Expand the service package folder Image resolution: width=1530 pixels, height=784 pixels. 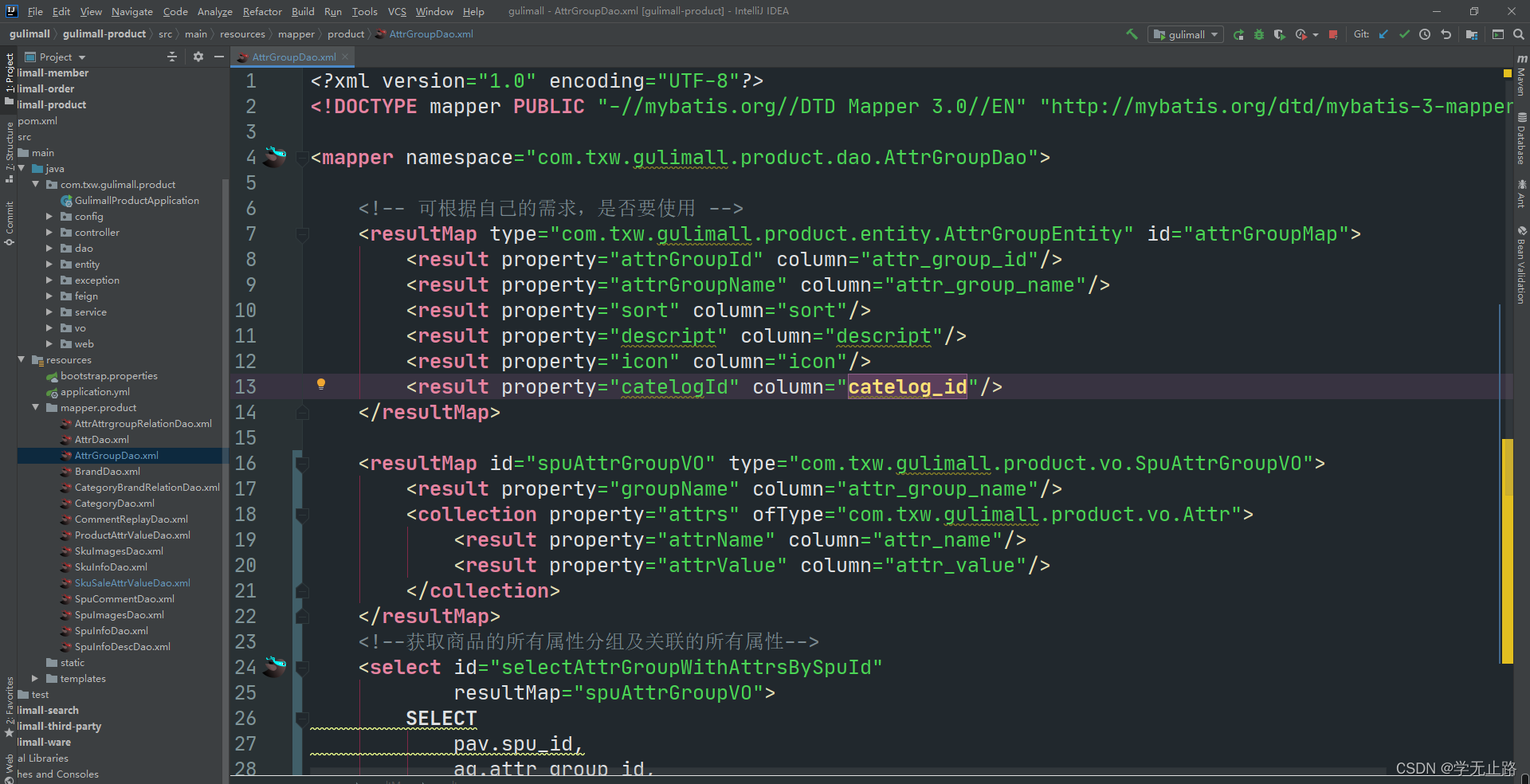tap(49, 312)
